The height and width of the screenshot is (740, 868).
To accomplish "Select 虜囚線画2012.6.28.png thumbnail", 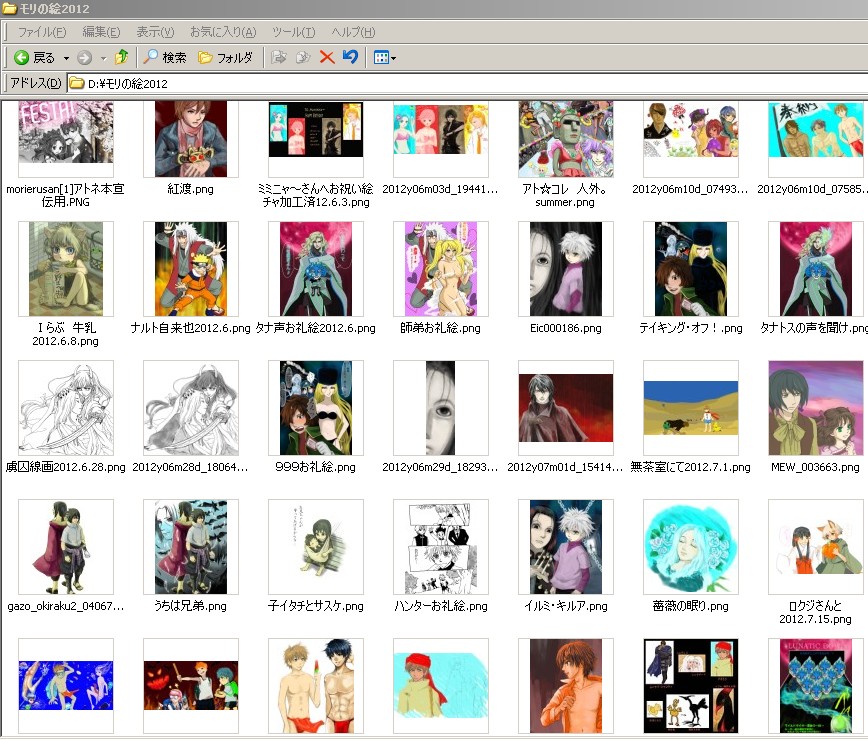I will 66,408.
